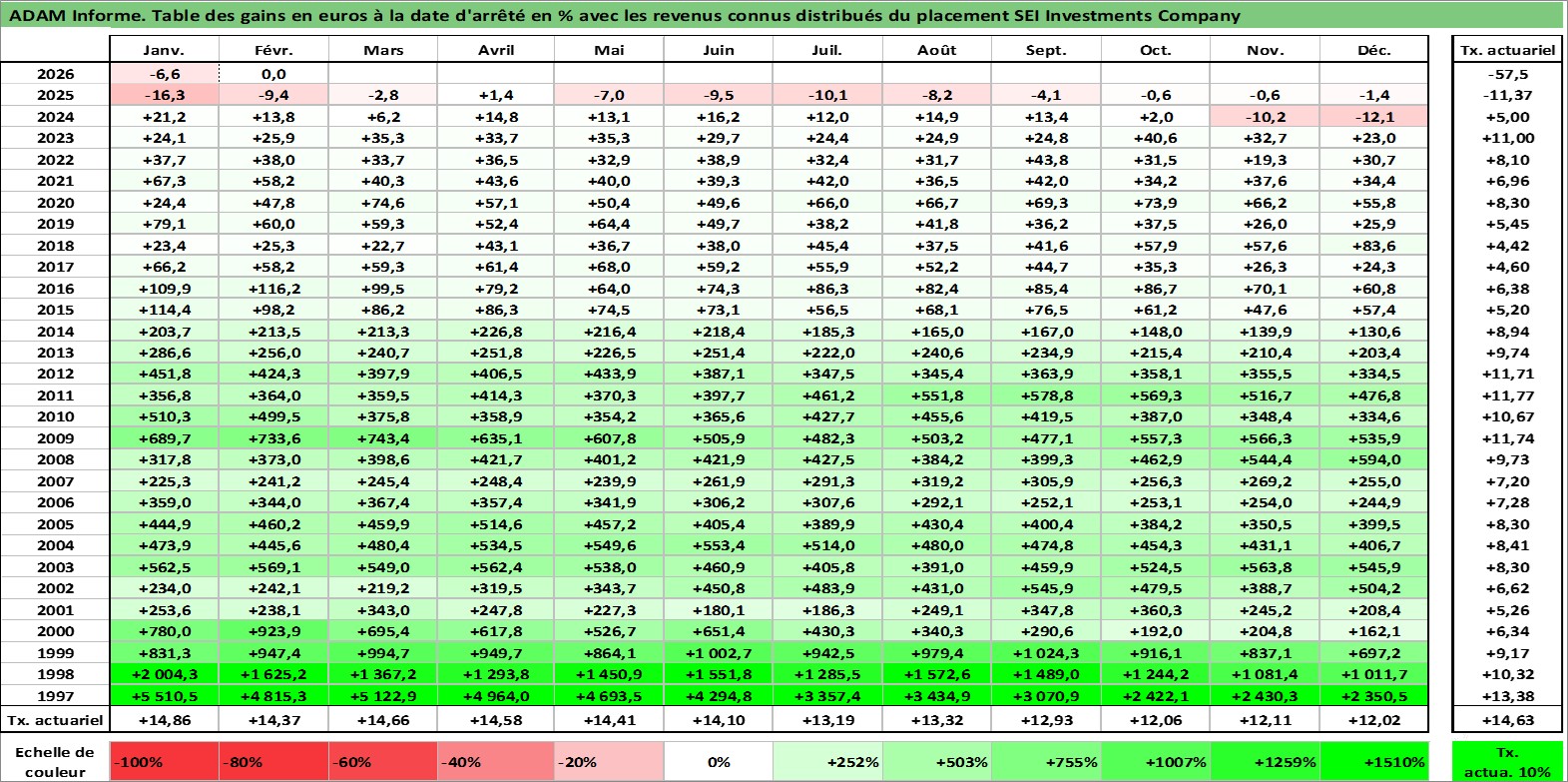This screenshot has height=782, width=1568.
Task: Select cell +79,1 in January 2019
Action: [164, 224]
